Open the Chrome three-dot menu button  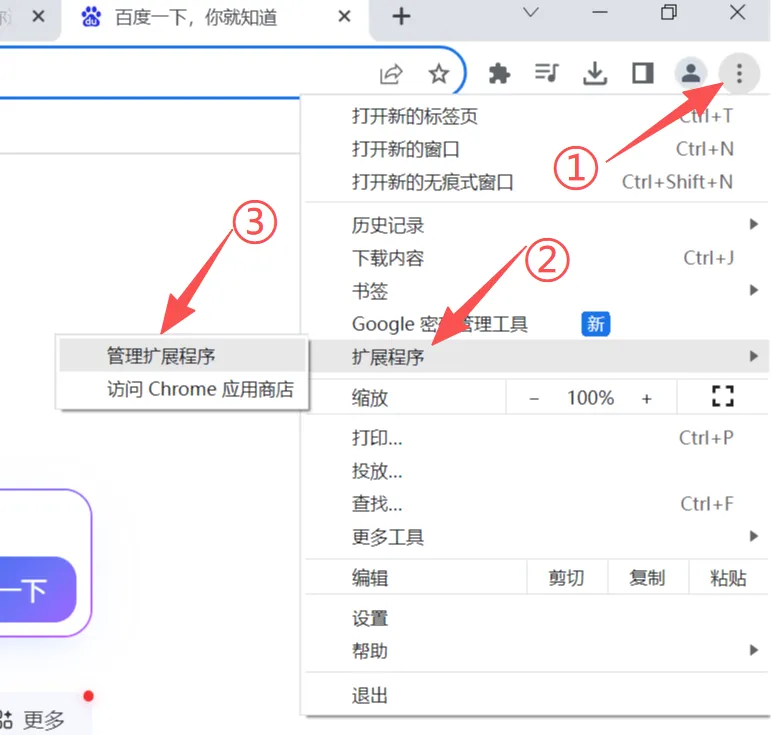pyautogui.click(x=739, y=74)
